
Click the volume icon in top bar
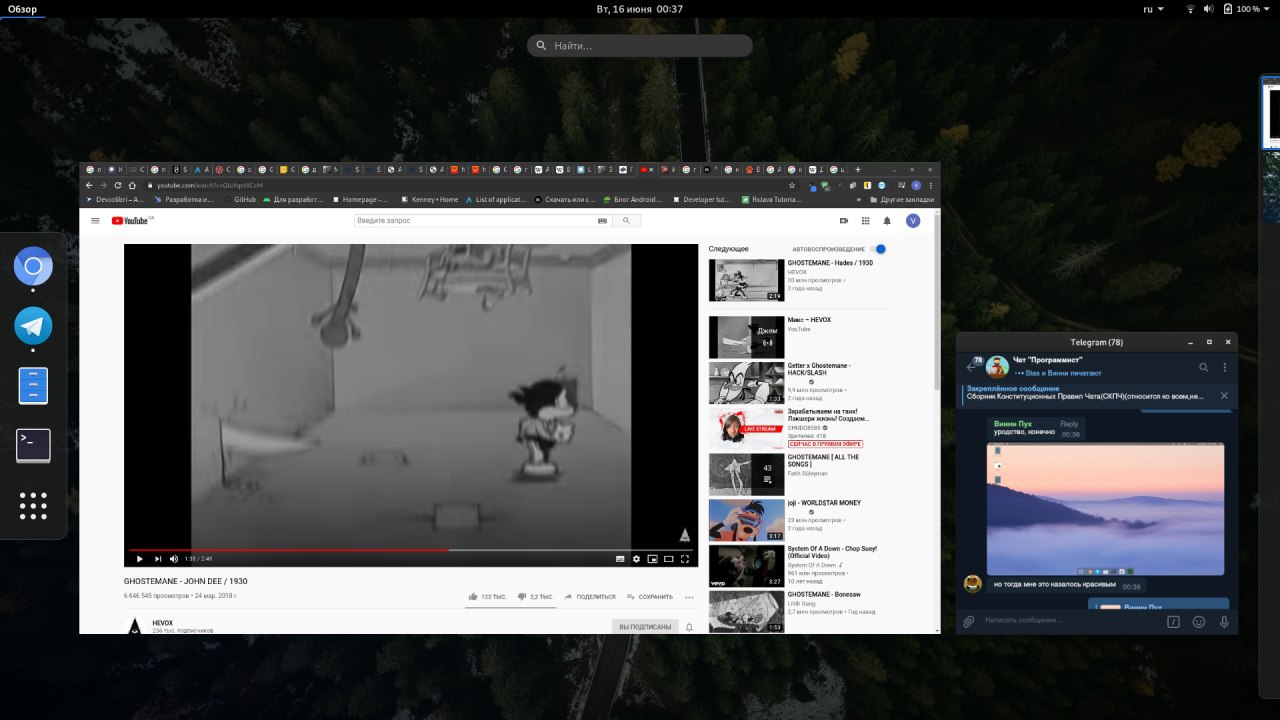pos(1209,9)
